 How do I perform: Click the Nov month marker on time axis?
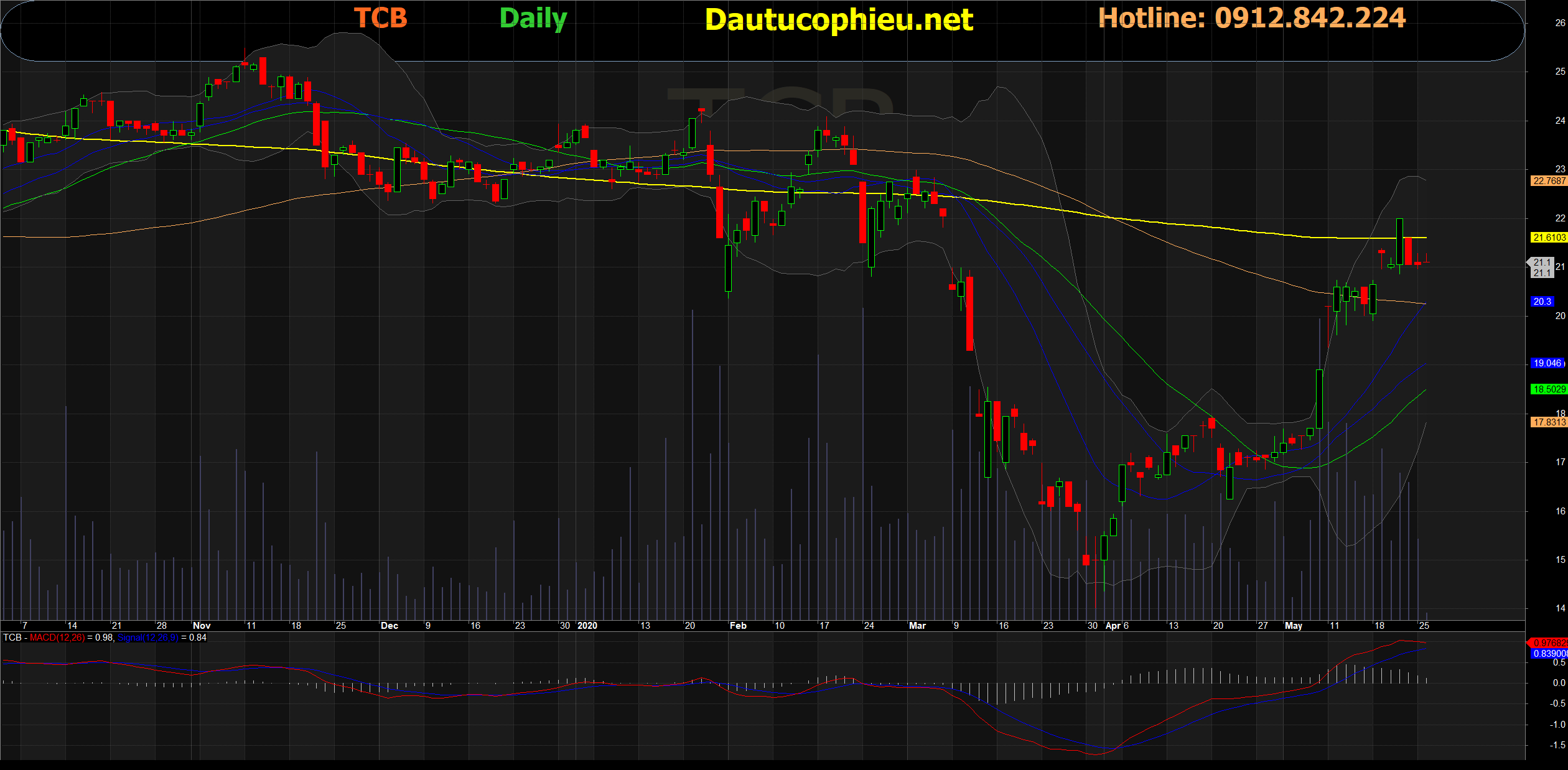coord(202,626)
